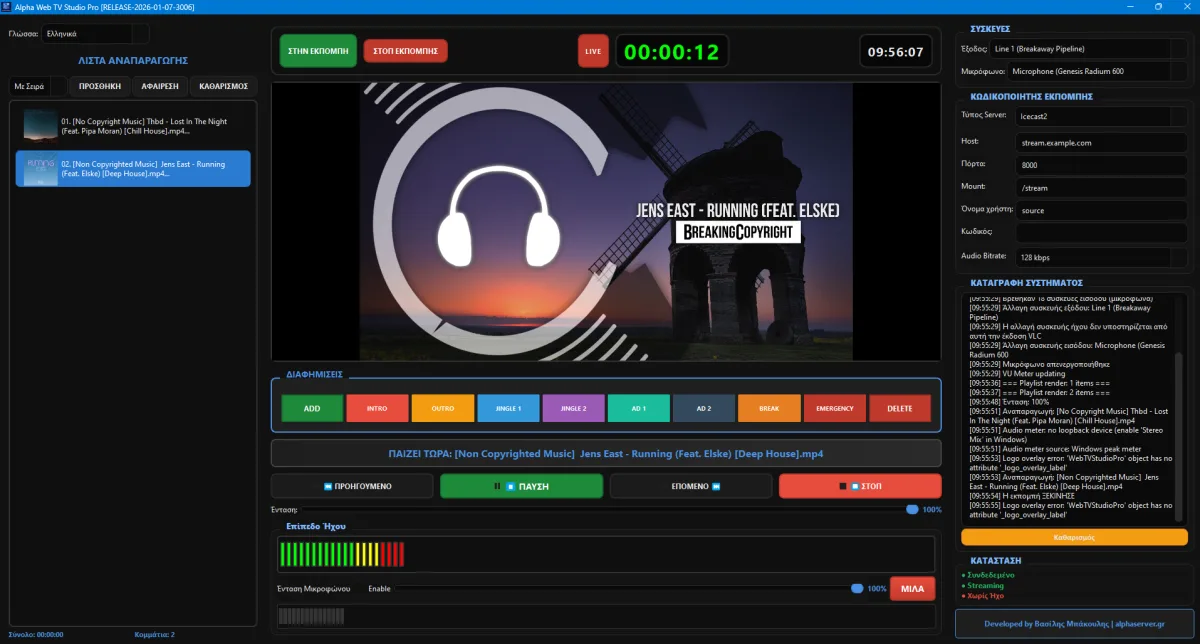Click the thumbnail of track 02 Running
Image resolution: width=1200 pixels, height=644 pixels.
[41, 169]
